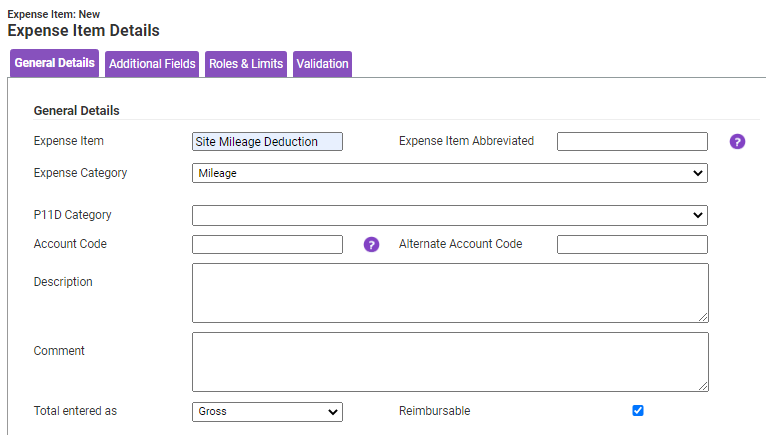Screen dimensions: 766x435
Task: Click the Expense Item Details heading
Action: [83, 31]
